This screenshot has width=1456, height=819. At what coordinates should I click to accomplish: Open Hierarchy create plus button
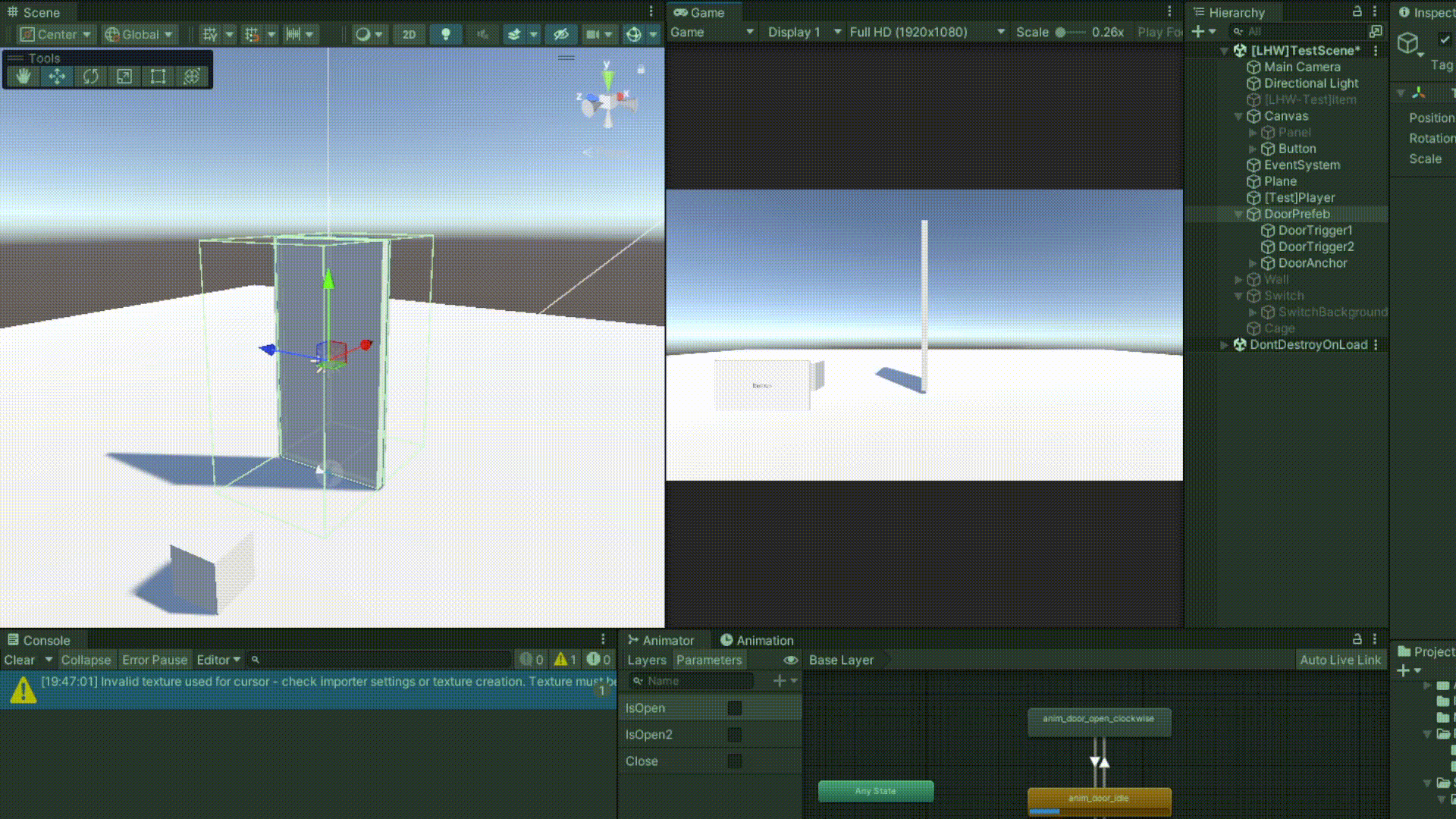click(x=1198, y=31)
